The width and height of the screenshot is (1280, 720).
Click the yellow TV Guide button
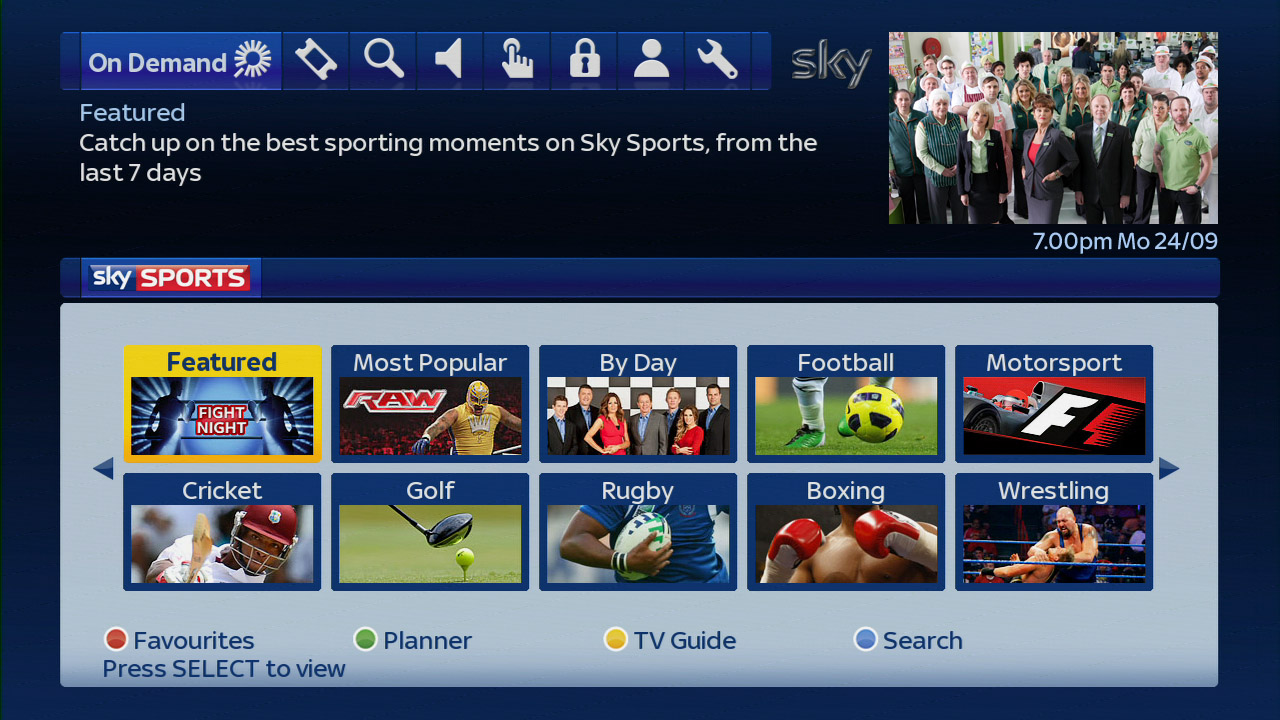pyautogui.click(x=670, y=640)
